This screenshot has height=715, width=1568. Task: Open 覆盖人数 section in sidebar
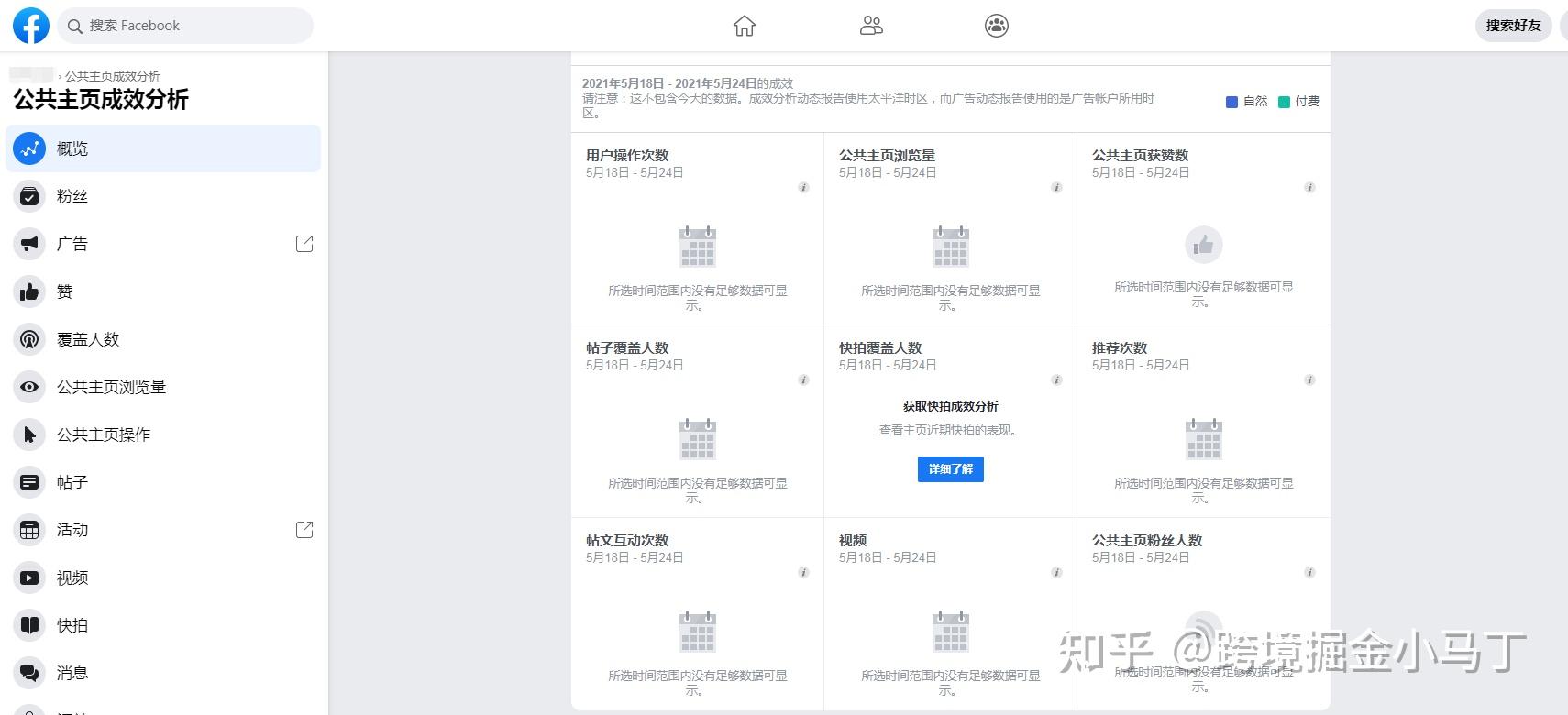tap(163, 339)
